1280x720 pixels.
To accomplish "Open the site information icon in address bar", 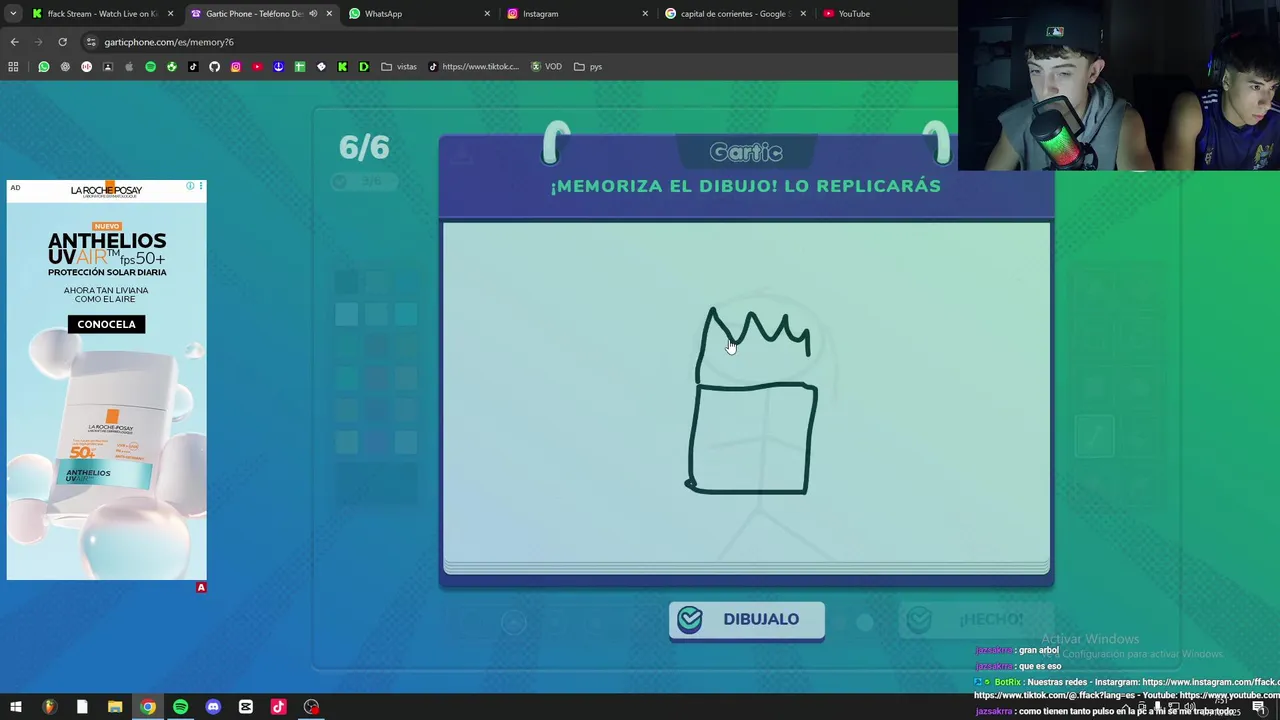I will pyautogui.click(x=91, y=42).
